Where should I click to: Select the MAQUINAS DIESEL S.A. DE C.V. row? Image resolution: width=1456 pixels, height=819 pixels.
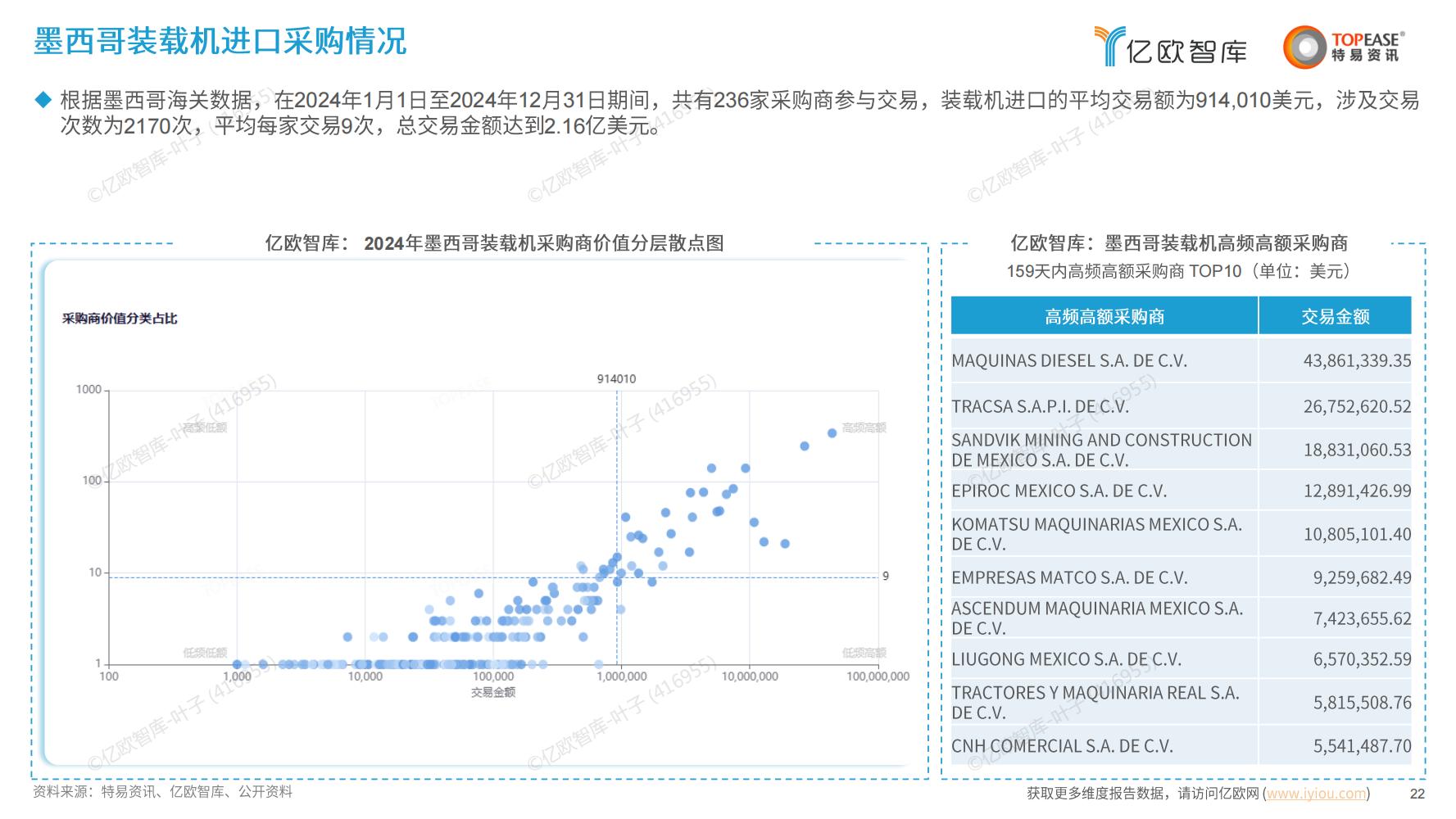coord(1181,360)
